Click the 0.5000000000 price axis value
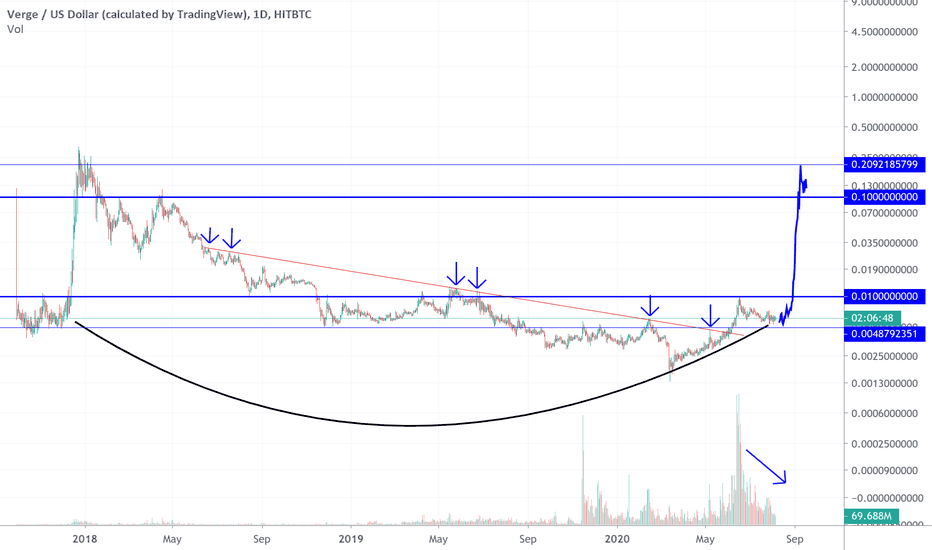The height and width of the screenshot is (550, 932). tap(884, 127)
